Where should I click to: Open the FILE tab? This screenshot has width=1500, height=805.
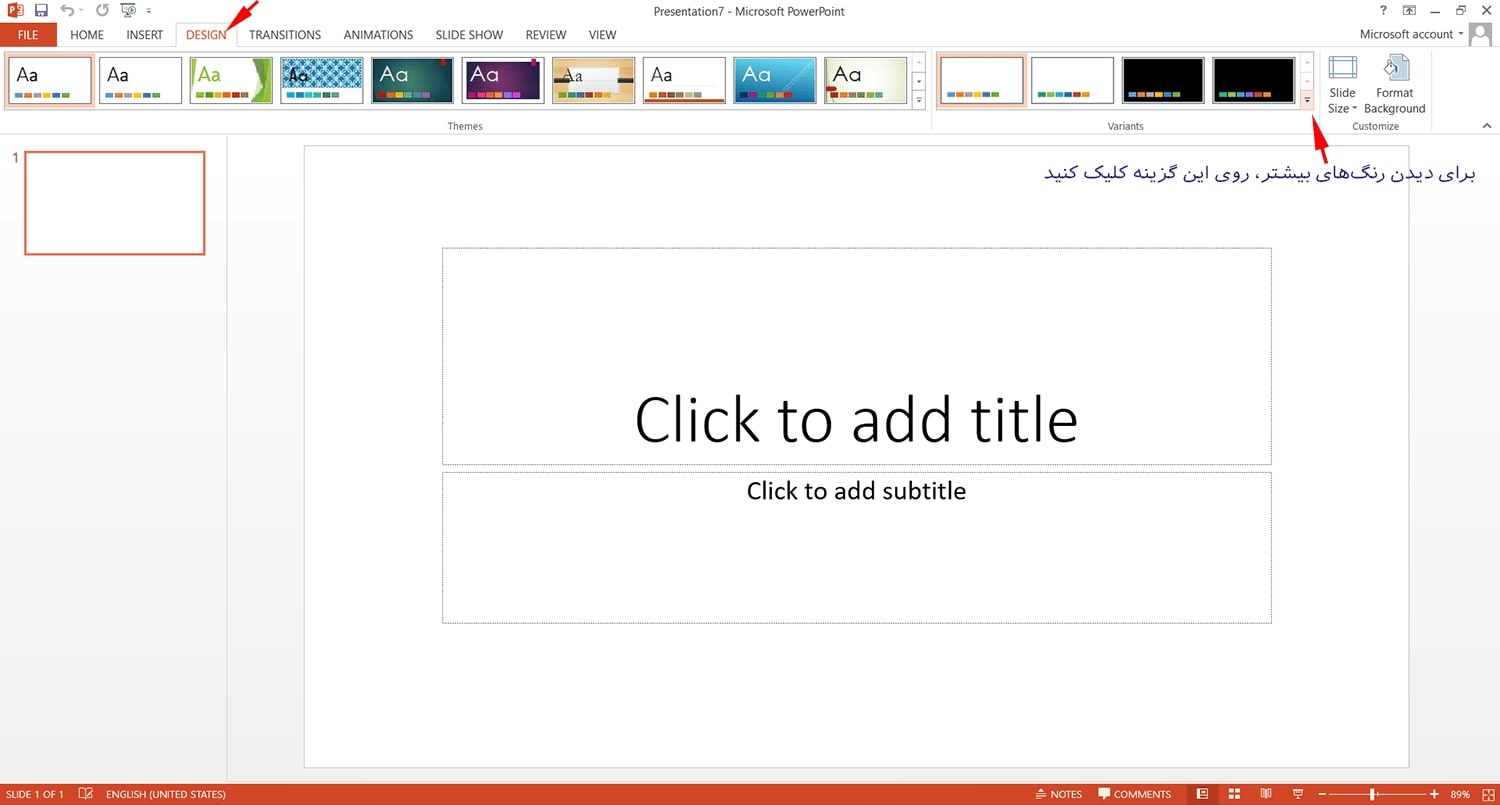(x=28, y=35)
